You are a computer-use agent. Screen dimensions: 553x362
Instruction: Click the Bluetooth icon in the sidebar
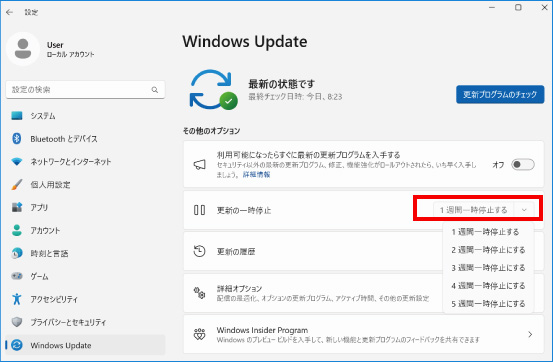(x=17, y=139)
